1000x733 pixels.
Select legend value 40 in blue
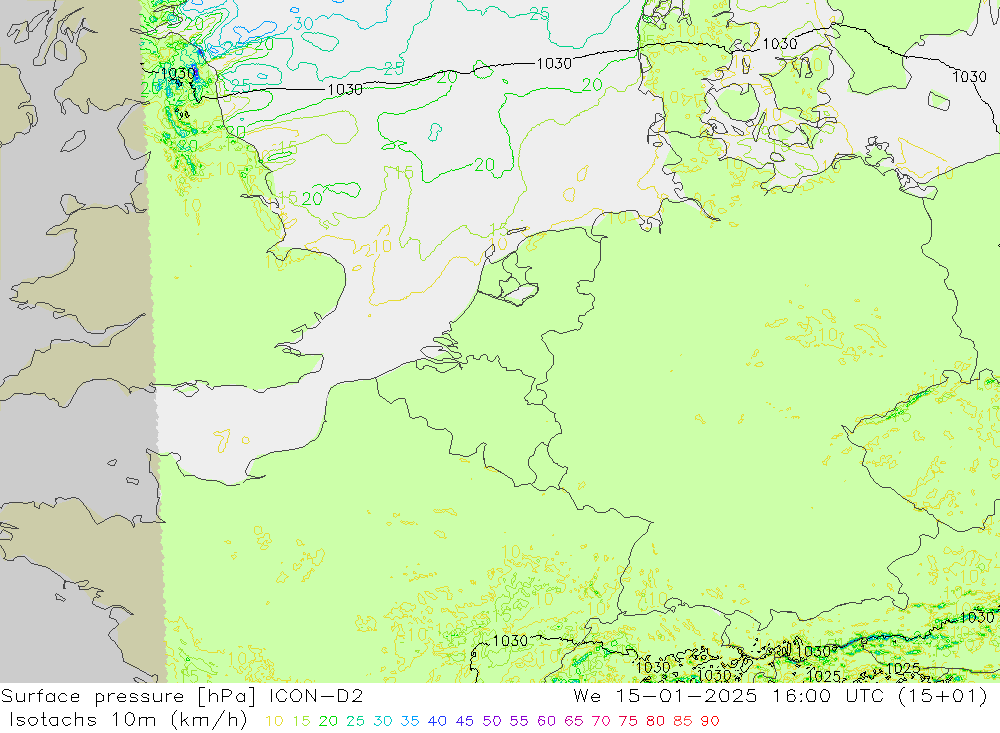tap(438, 721)
